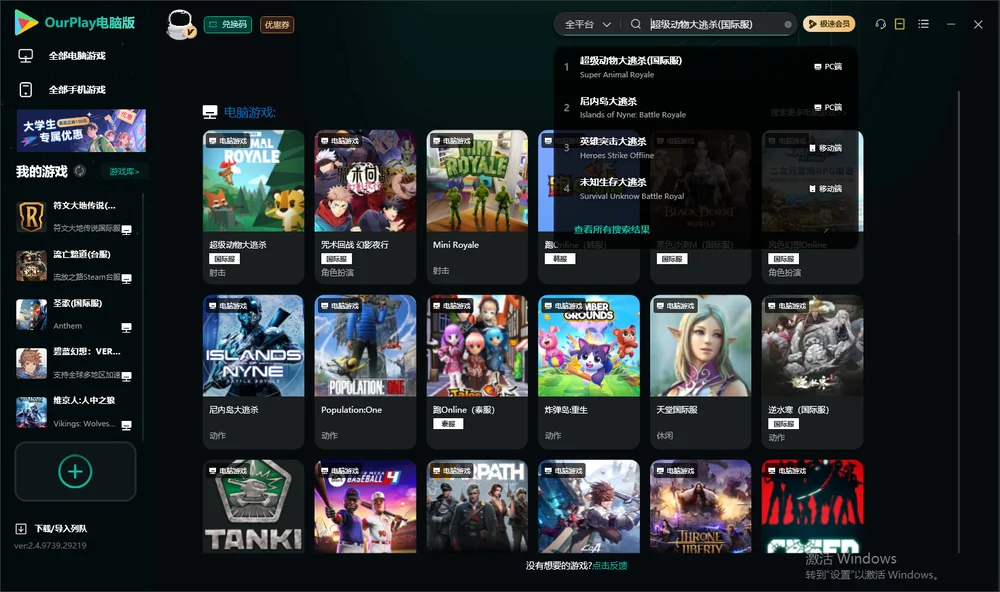Click the yellow mini-window icon in title bar
Screen dimensions: 1000x592
coord(900,24)
